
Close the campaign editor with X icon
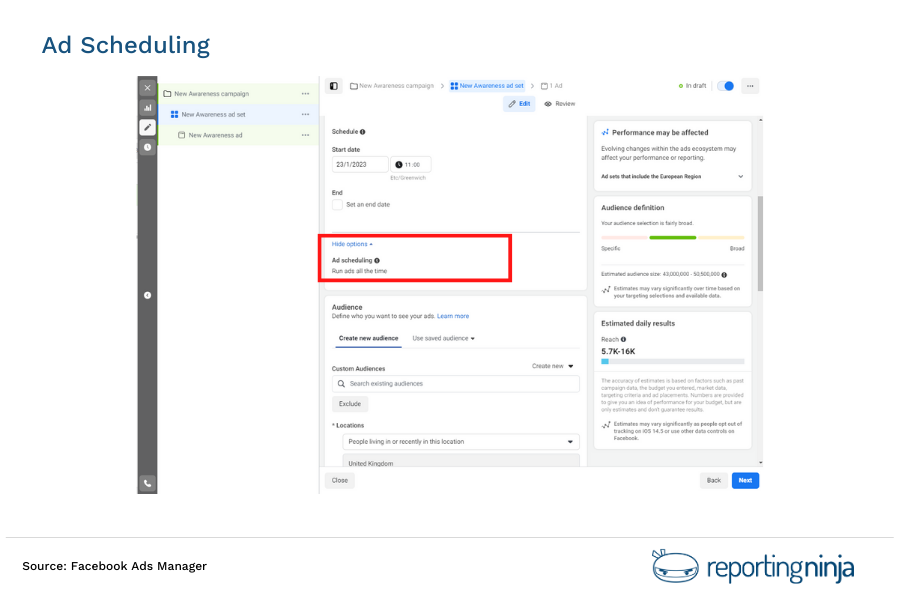pyautogui.click(x=148, y=88)
